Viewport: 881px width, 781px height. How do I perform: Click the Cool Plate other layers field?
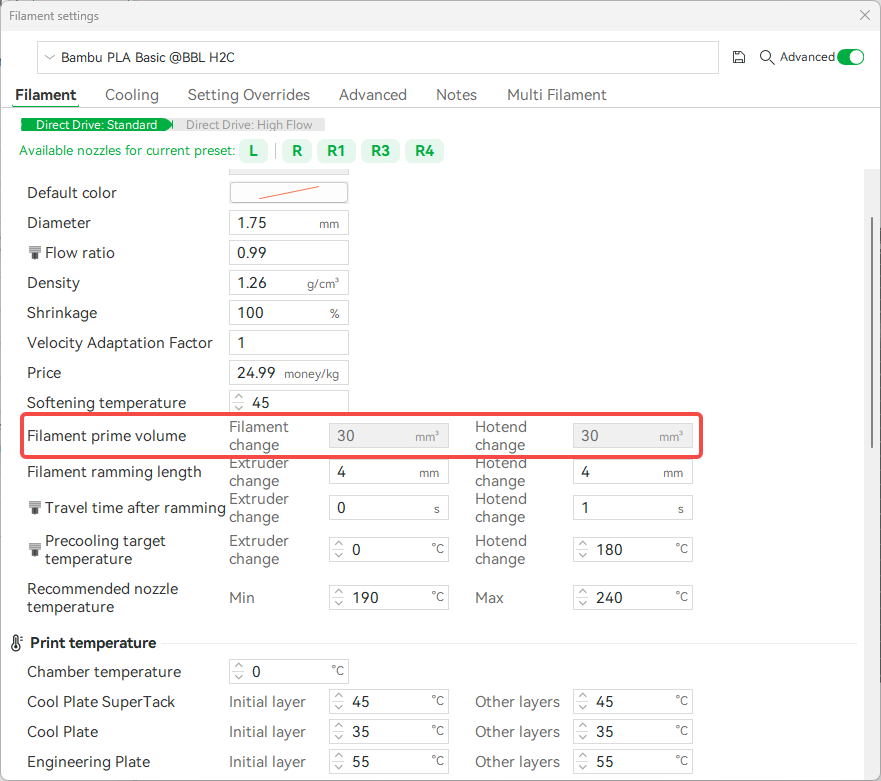tap(633, 732)
